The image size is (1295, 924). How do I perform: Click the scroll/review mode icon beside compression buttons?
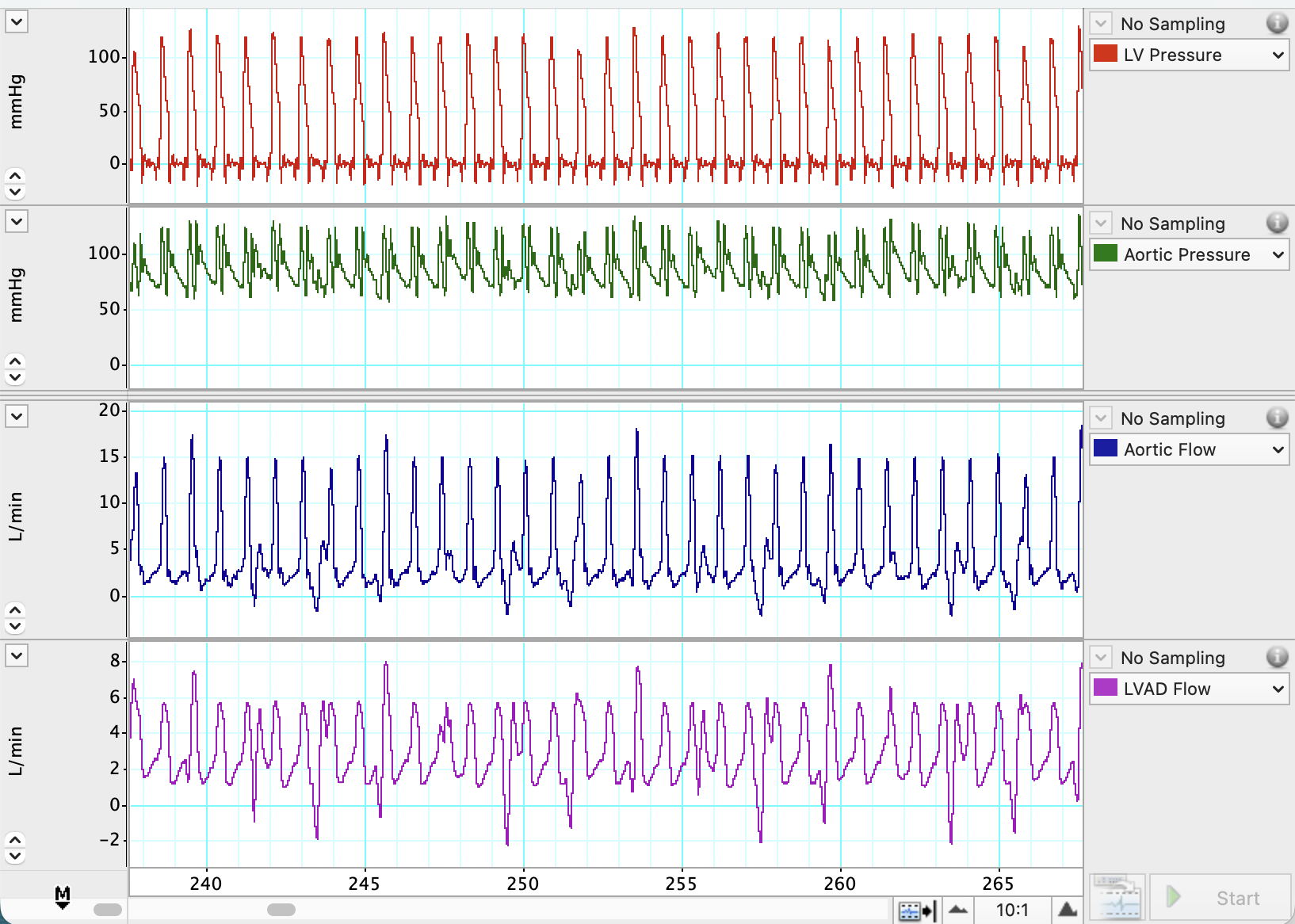(918, 911)
